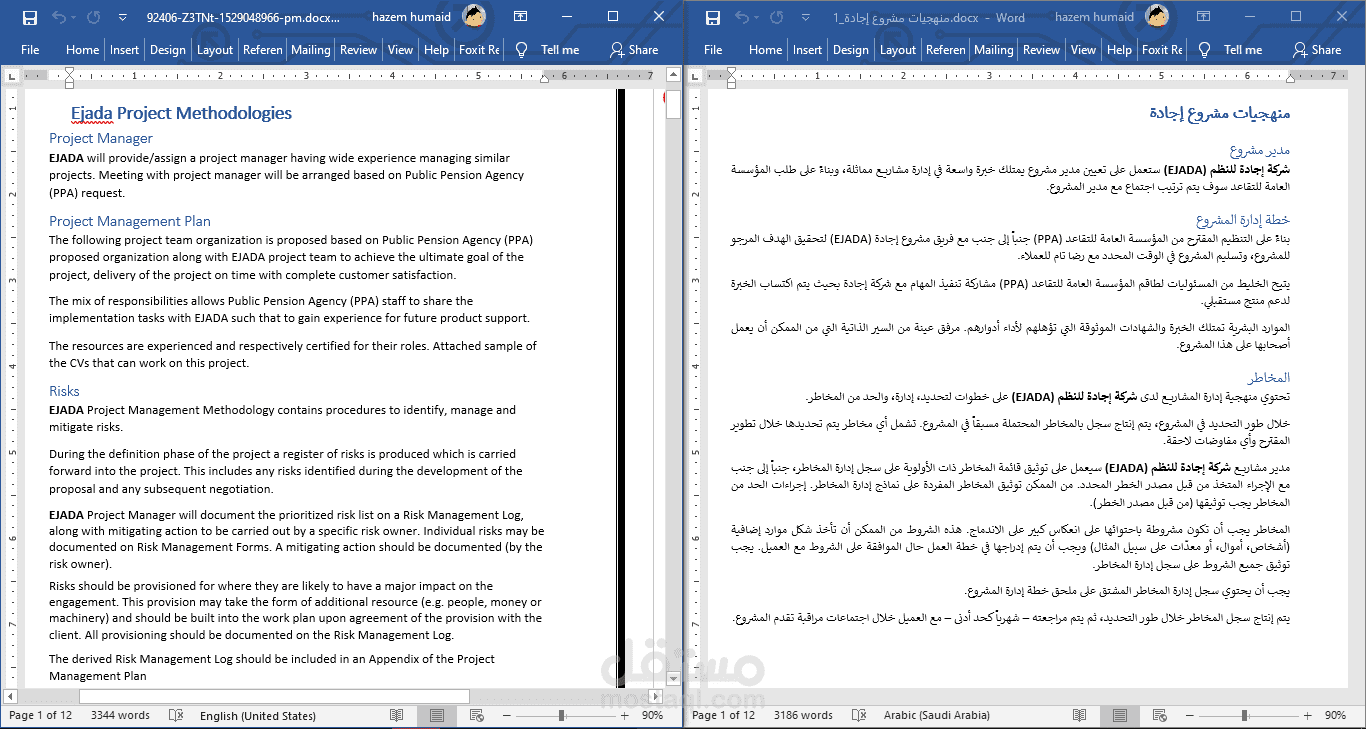Click the horizontal scrollbar in the left window
Image resolution: width=1366 pixels, height=729 pixels.
point(273,696)
